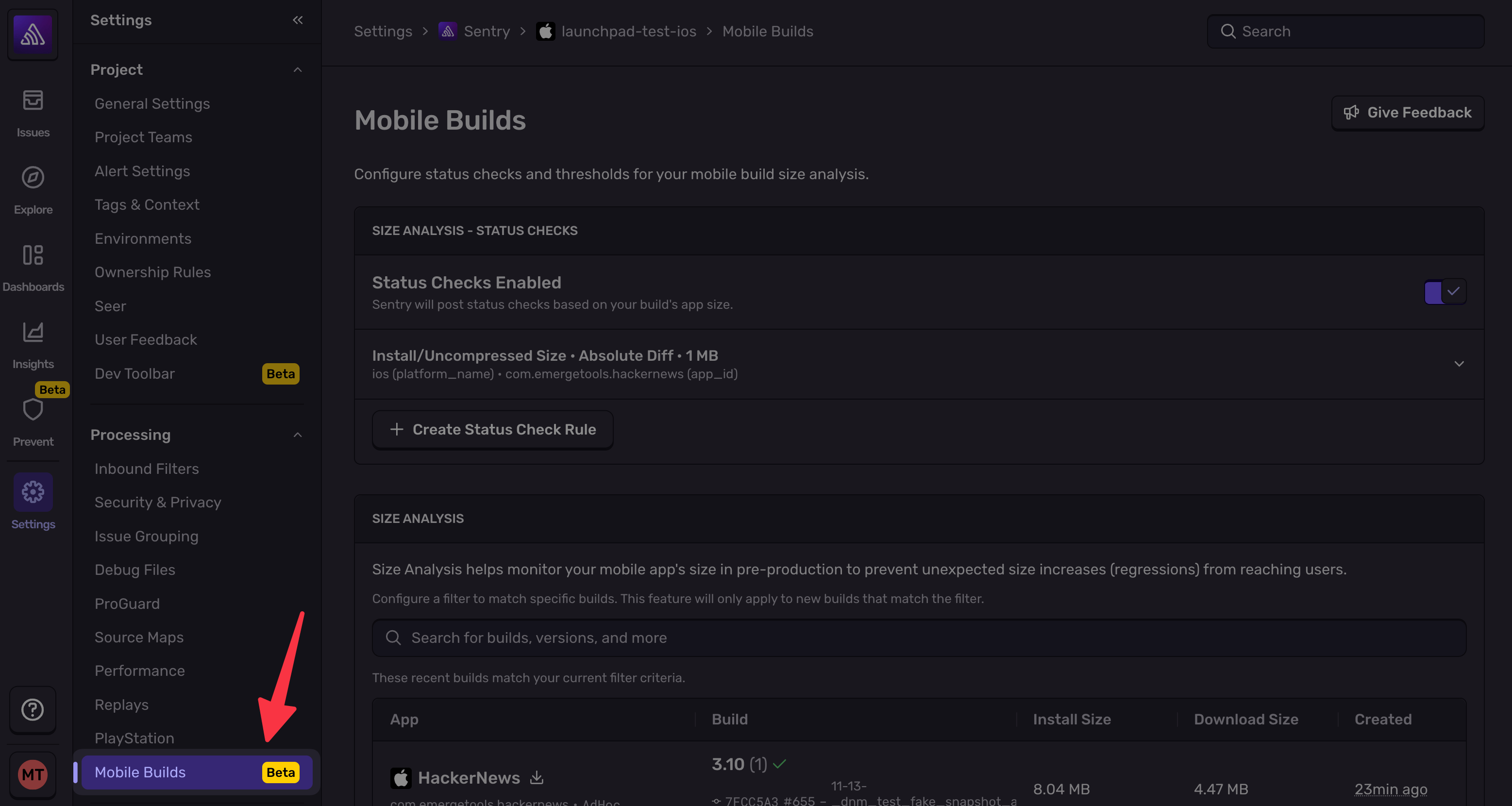Collapse the Project section in the sidebar
1512x806 pixels.
(297, 70)
